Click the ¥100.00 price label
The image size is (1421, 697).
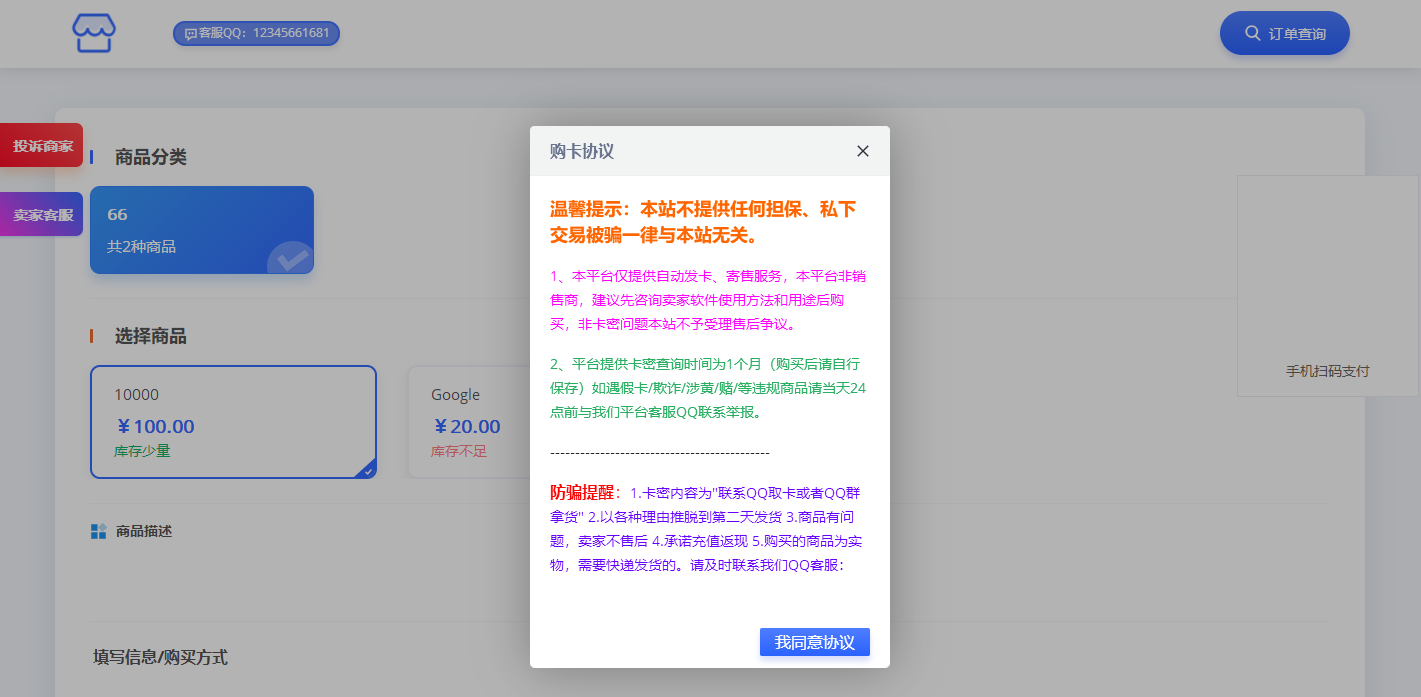[155, 427]
